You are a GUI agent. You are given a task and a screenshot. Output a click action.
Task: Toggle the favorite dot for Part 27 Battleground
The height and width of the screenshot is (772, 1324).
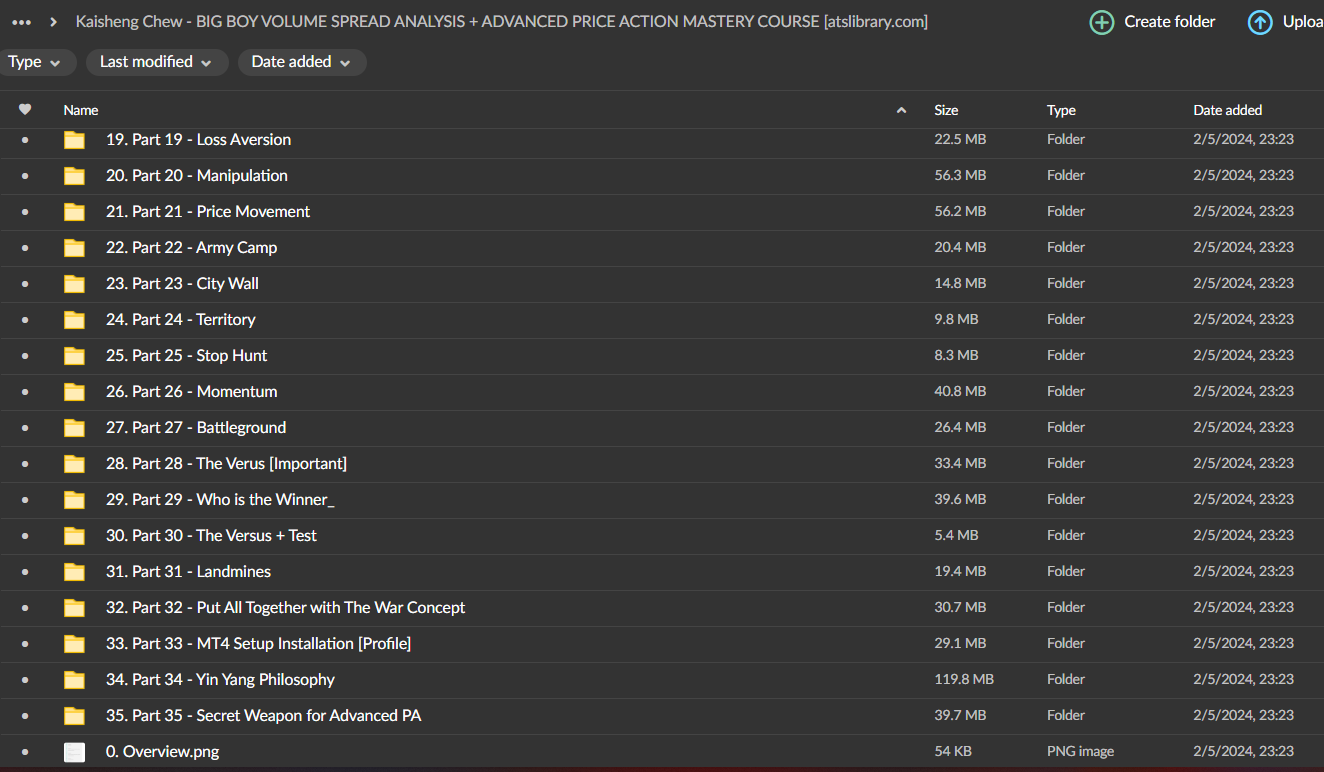[25, 428]
